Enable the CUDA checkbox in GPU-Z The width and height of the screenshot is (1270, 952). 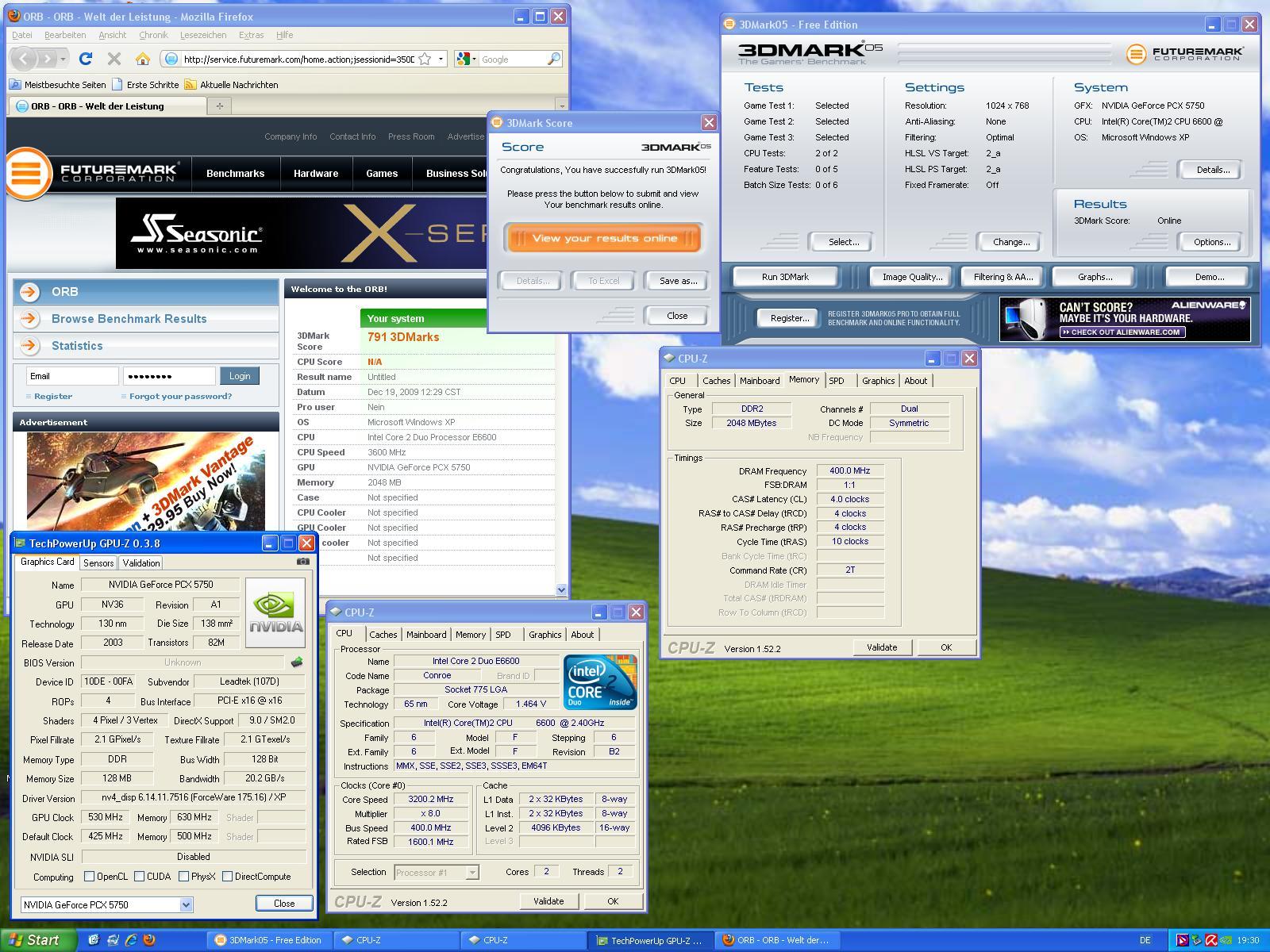pyautogui.click(x=140, y=877)
